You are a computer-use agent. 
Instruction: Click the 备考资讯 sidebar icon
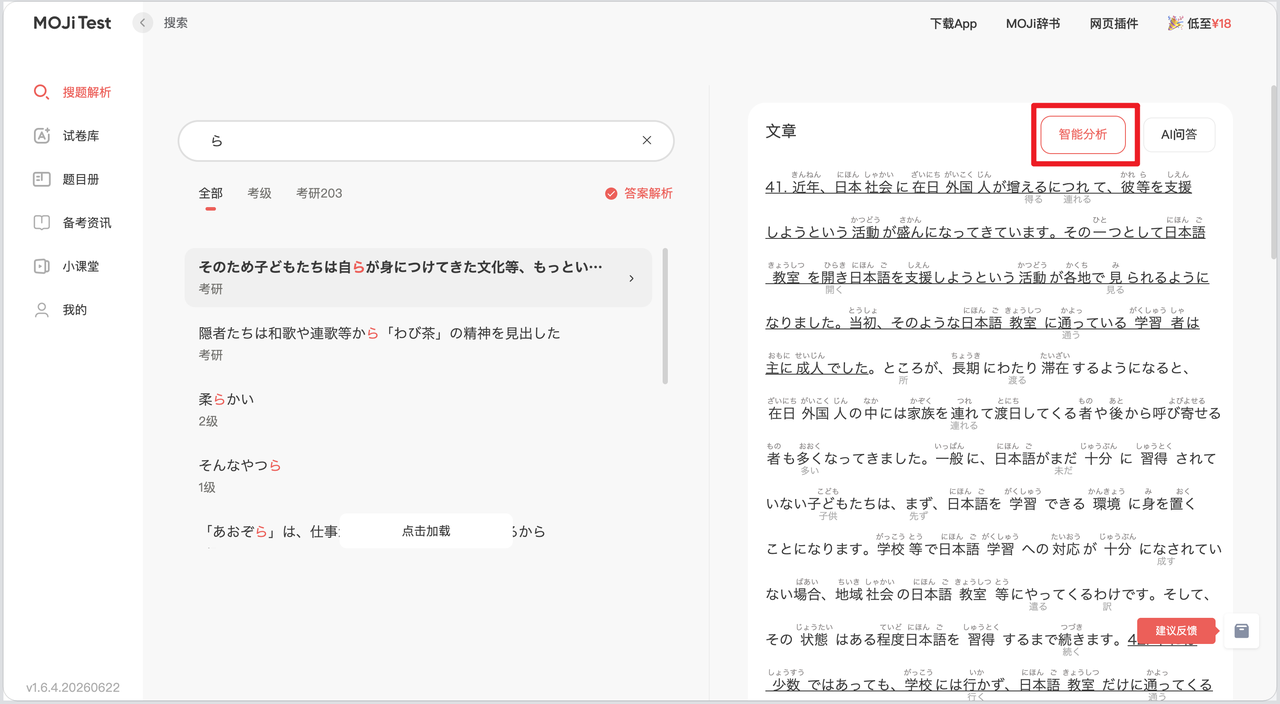(41, 223)
